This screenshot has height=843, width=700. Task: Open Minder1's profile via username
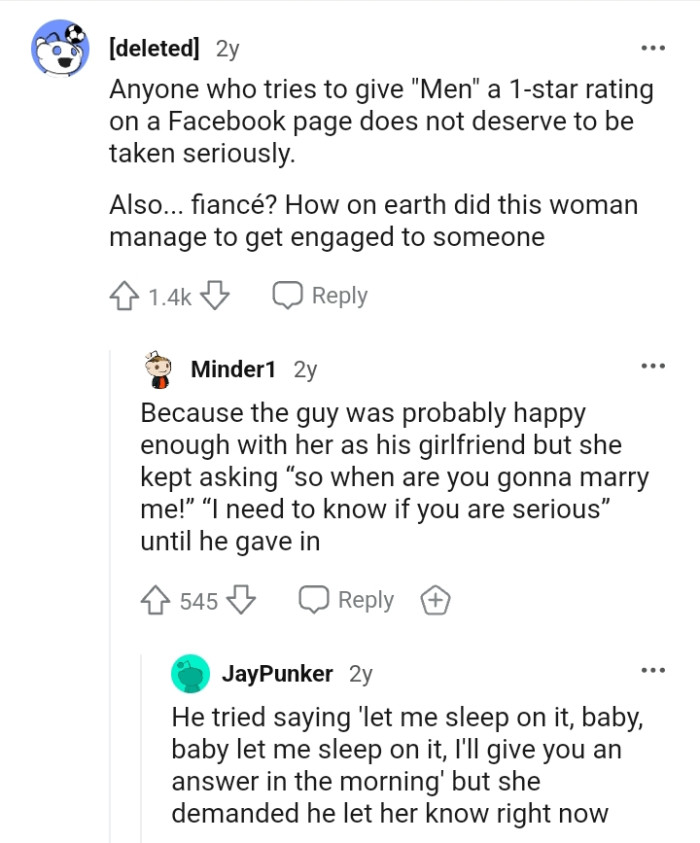click(x=232, y=368)
